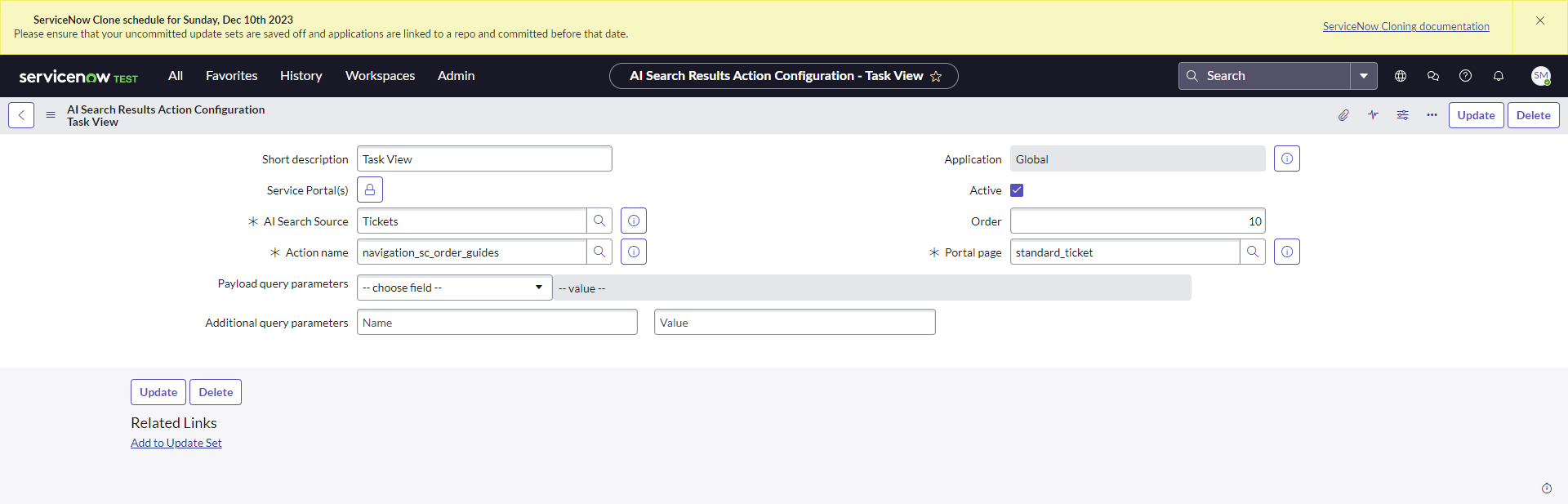Open the Favorites menu
Viewport: 1568px width, 504px height.
pos(232,75)
